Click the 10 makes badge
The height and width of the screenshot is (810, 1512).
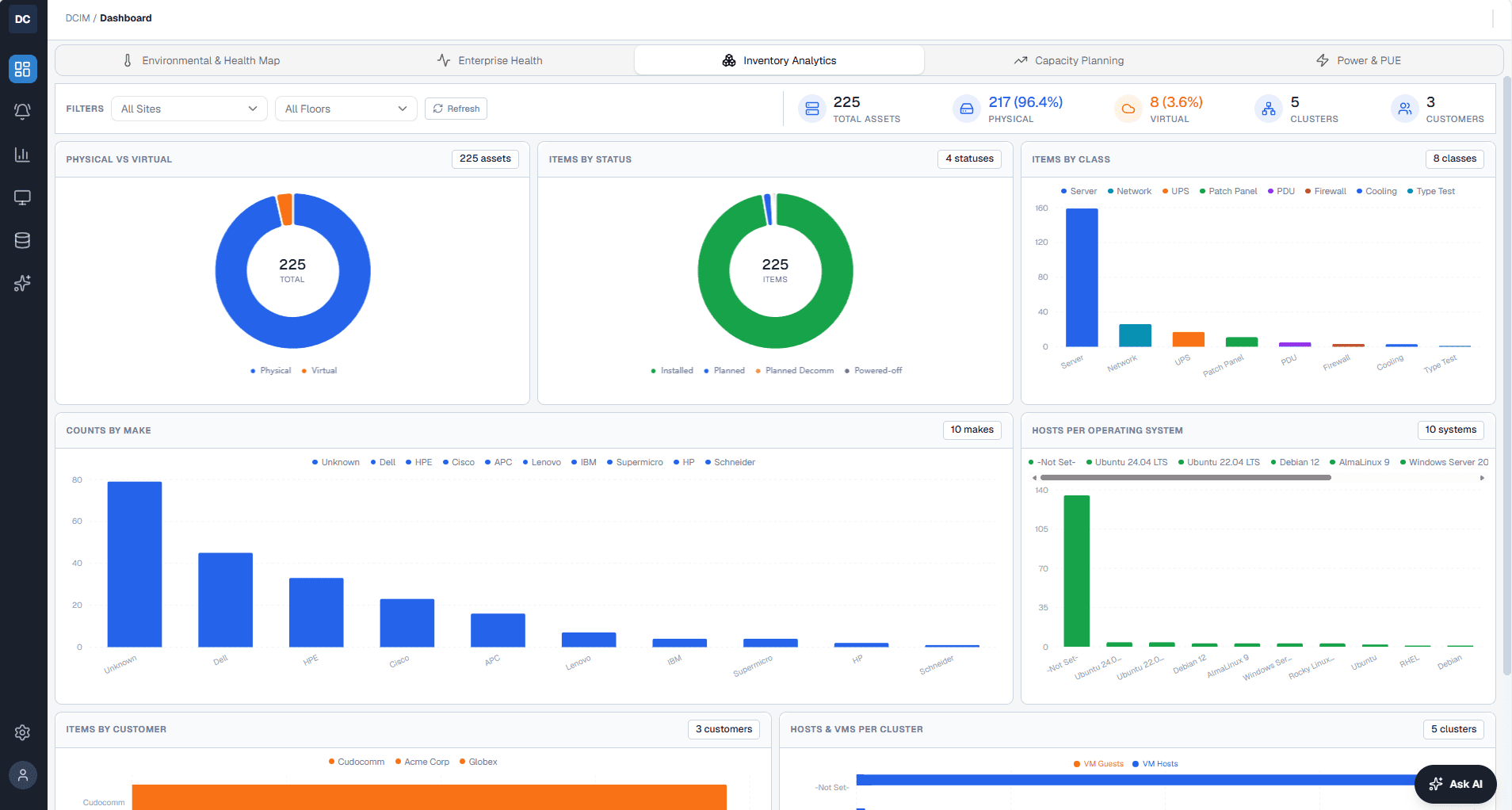tap(972, 430)
